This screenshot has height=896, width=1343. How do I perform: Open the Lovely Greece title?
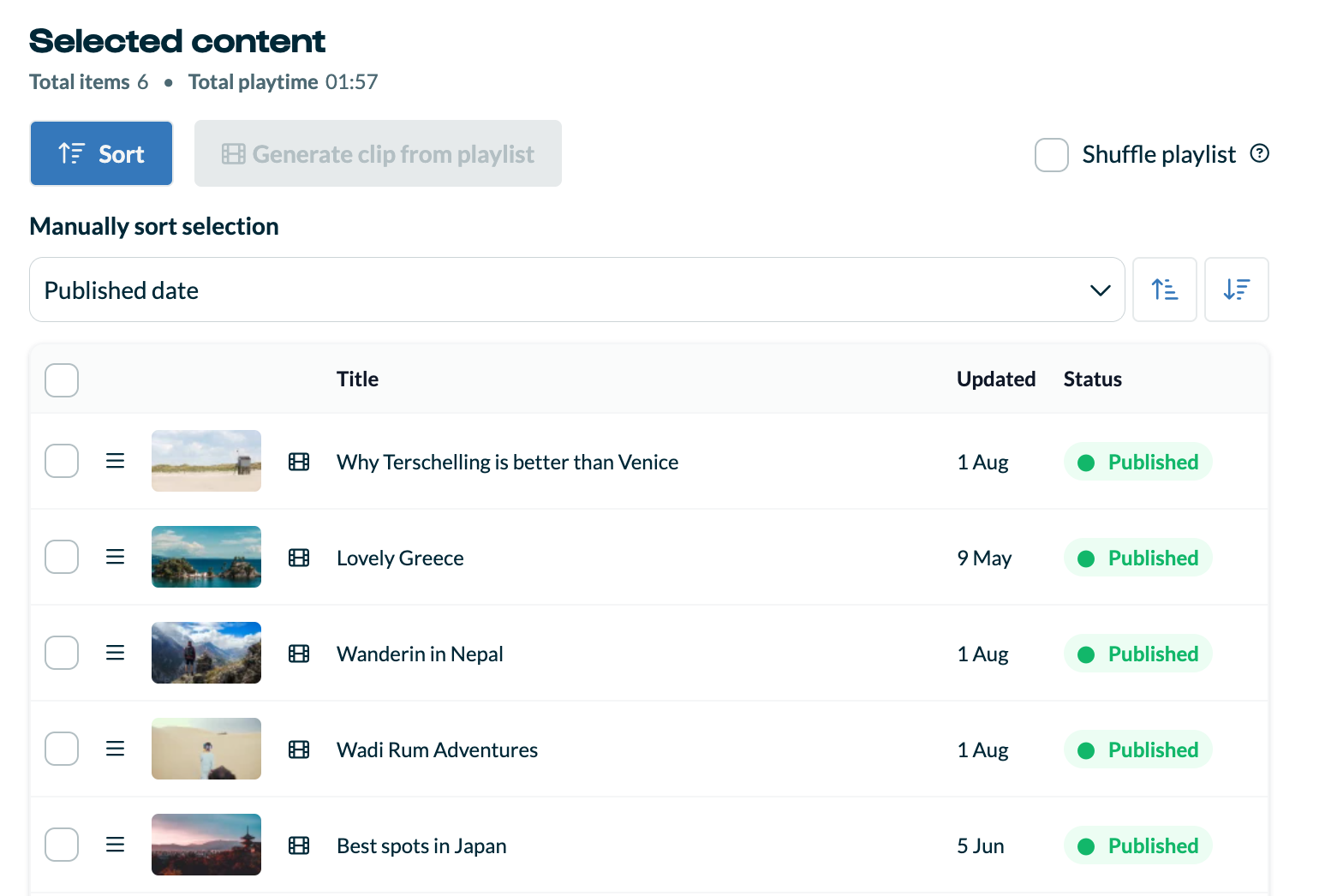pyautogui.click(x=400, y=559)
